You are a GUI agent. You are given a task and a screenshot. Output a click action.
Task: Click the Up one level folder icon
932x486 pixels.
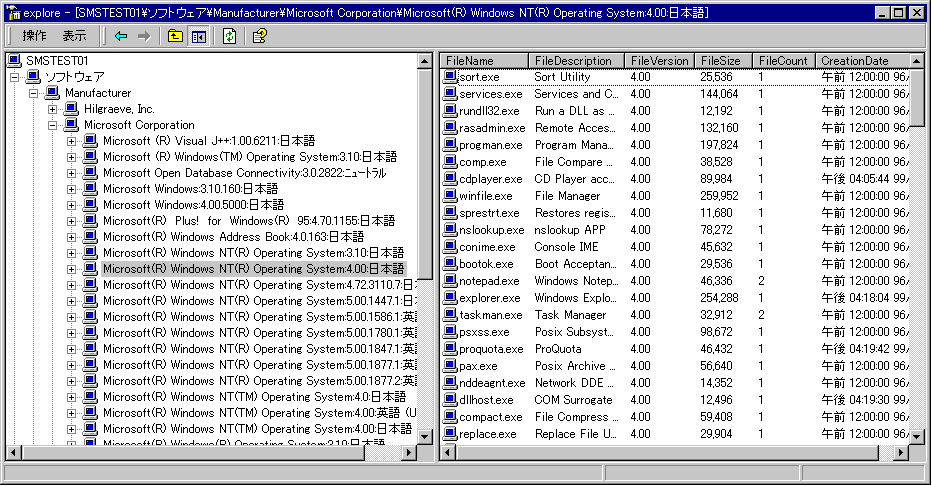pos(175,36)
